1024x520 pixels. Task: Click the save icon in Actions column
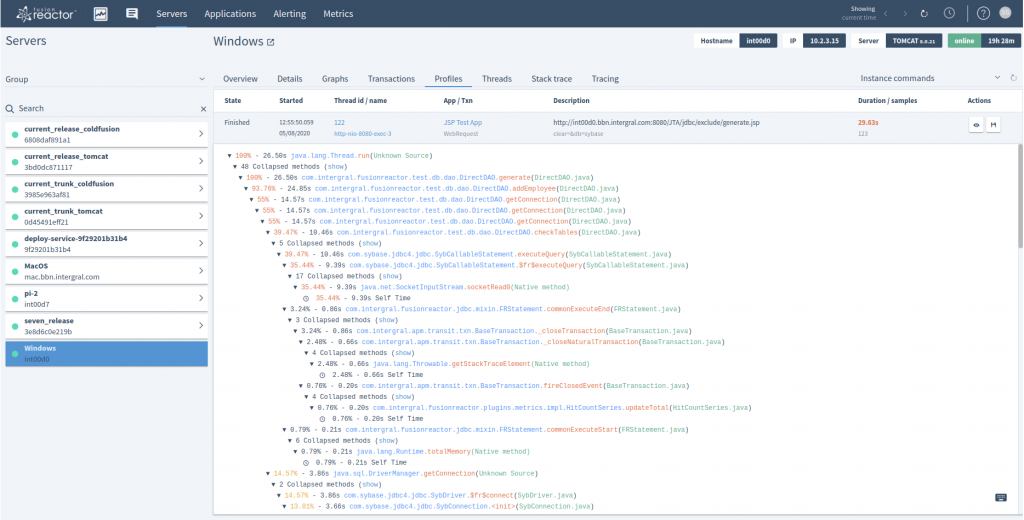point(993,125)
